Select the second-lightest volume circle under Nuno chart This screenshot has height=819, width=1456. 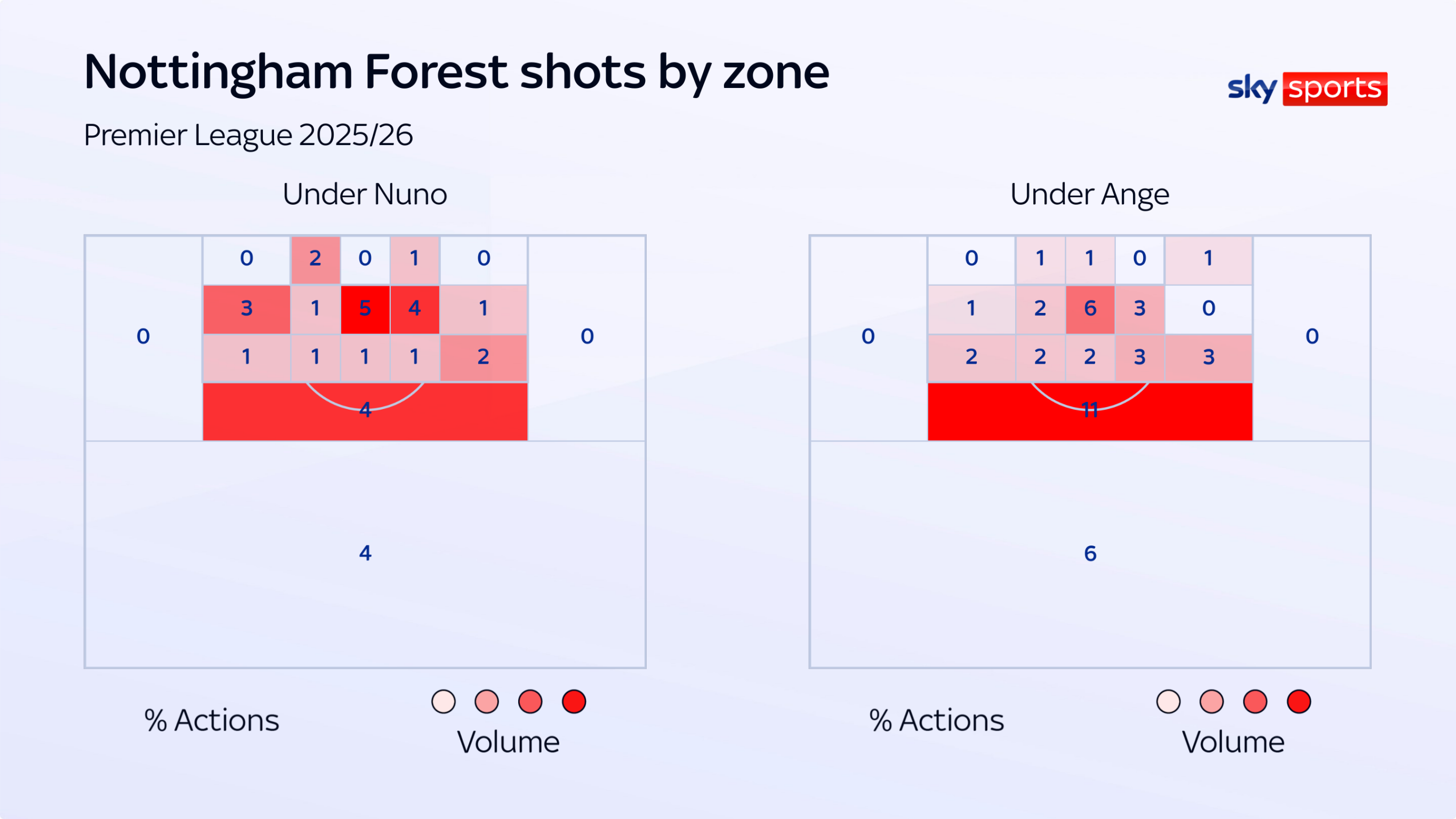pos(487,702)
